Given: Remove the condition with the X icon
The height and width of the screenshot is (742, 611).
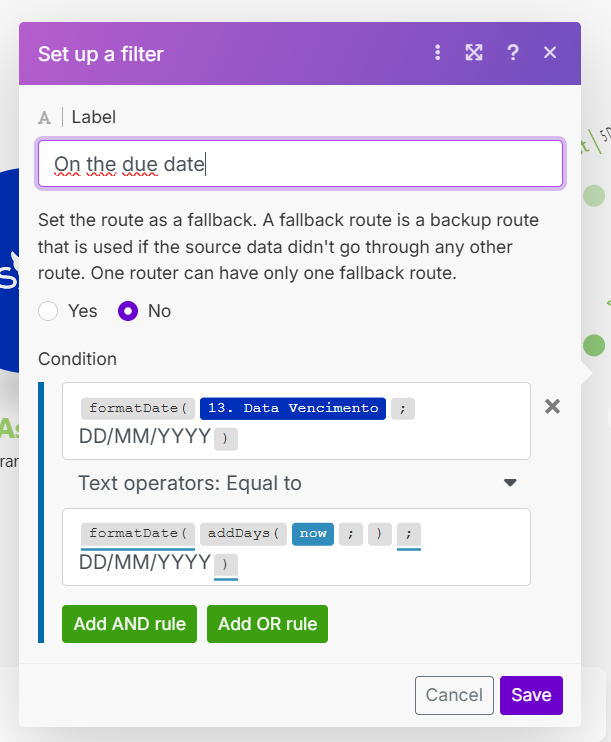Looking at the screenshot, I should click(552, 406).
